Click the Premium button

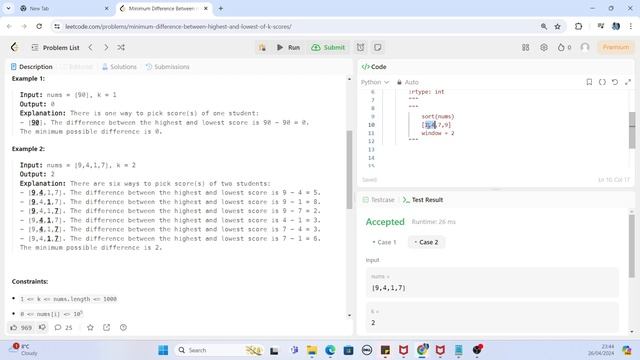coord(616,47)
